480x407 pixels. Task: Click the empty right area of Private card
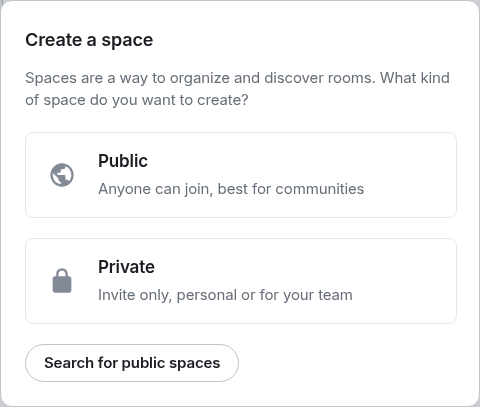403,281
